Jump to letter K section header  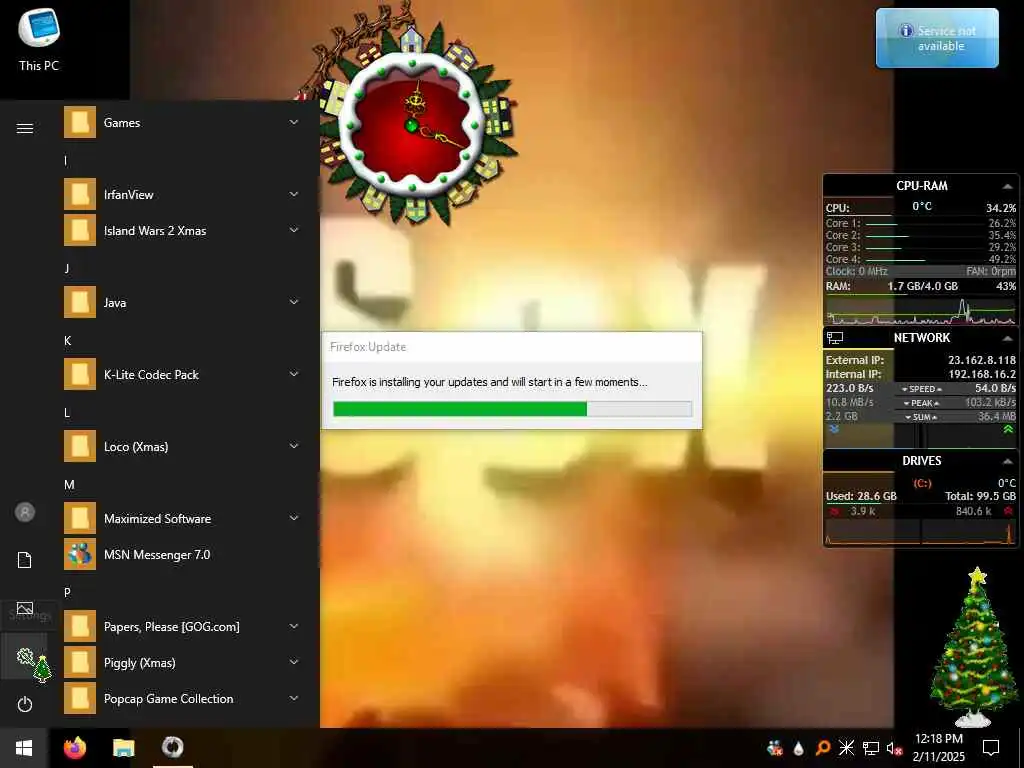click(x=67, y=340)
